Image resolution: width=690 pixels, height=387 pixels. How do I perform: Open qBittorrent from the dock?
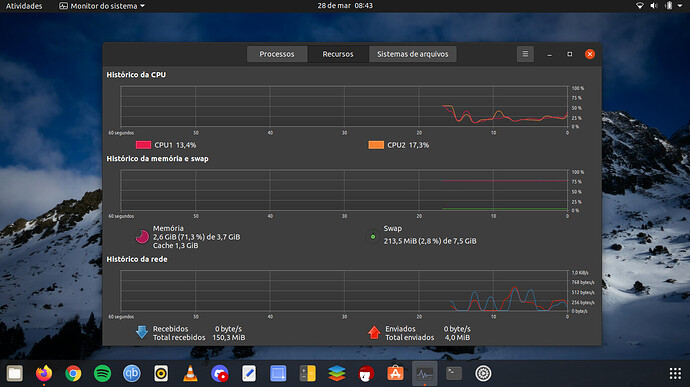pos(132,373)
